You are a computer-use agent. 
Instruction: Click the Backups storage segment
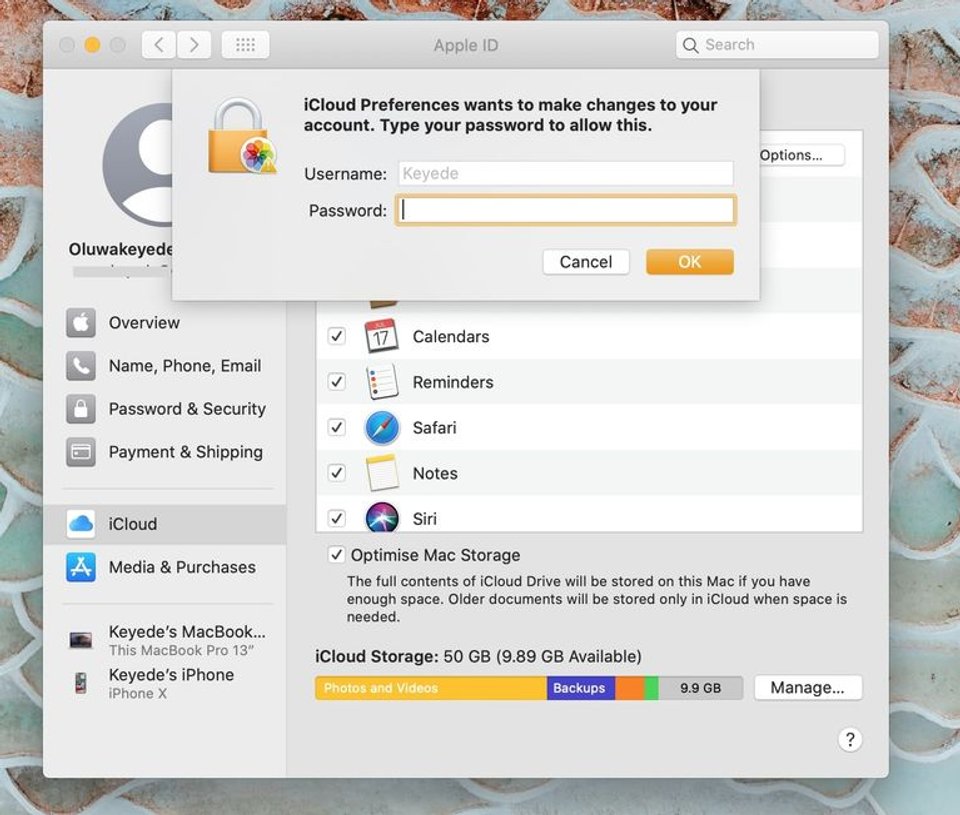(x=580, y=688)
